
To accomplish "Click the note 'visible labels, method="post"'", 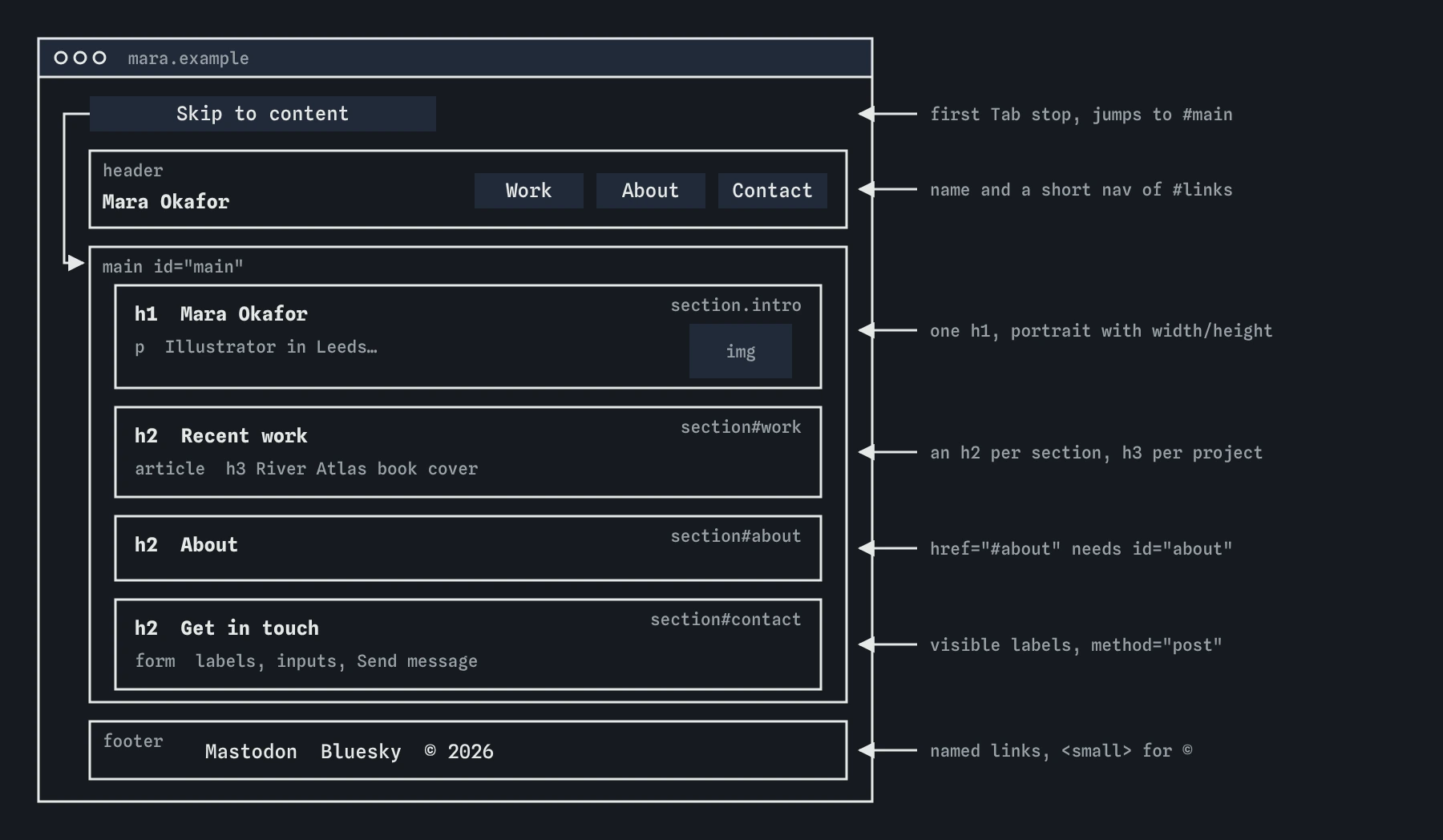I will (1077, 645).
